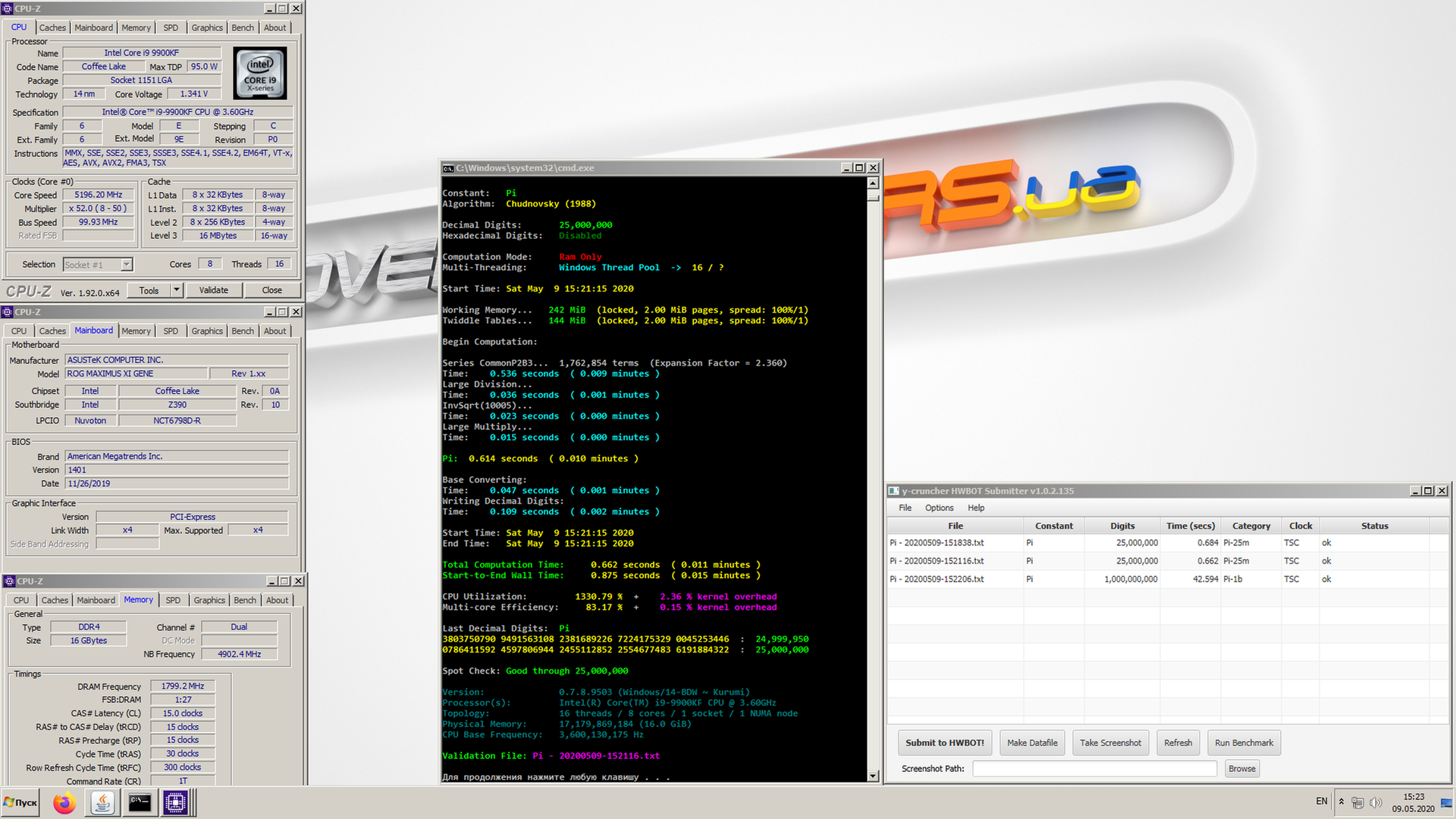The image size is (1456, 819).
Task: Switch to the cmd.exe taskbar button
Action: [140, 802]
